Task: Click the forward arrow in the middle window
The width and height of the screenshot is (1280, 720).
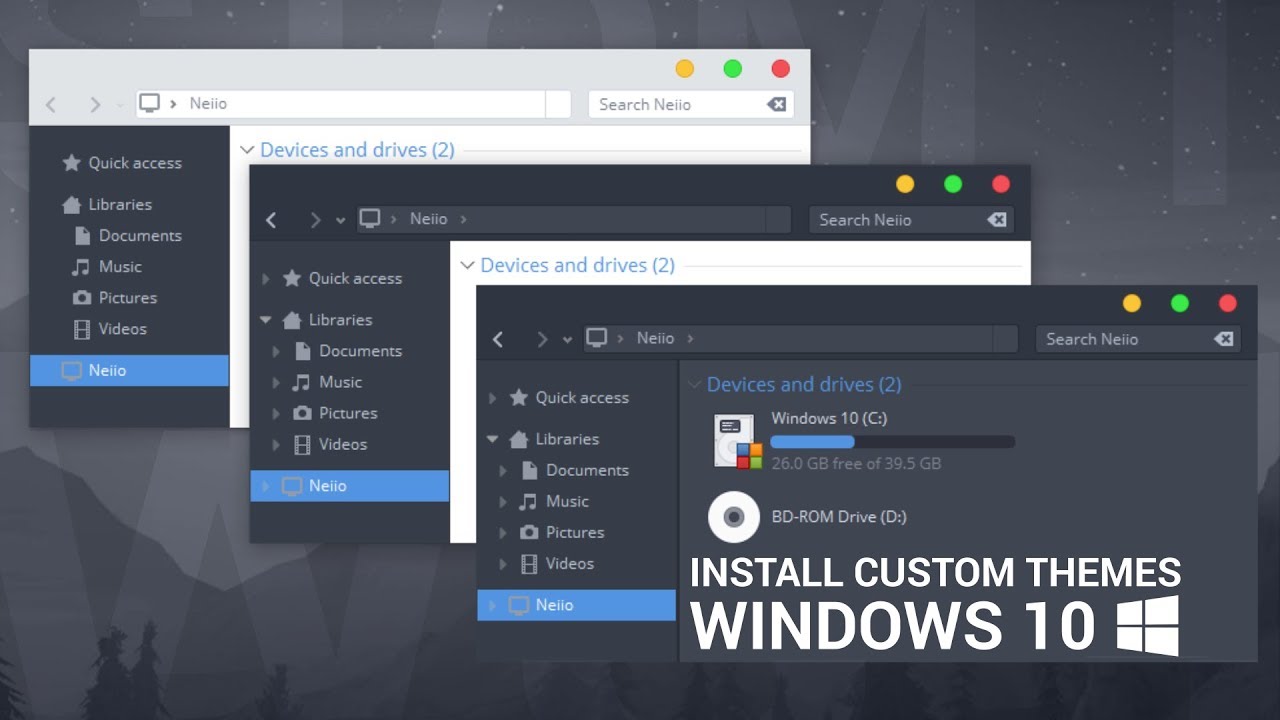Action: 315,220
